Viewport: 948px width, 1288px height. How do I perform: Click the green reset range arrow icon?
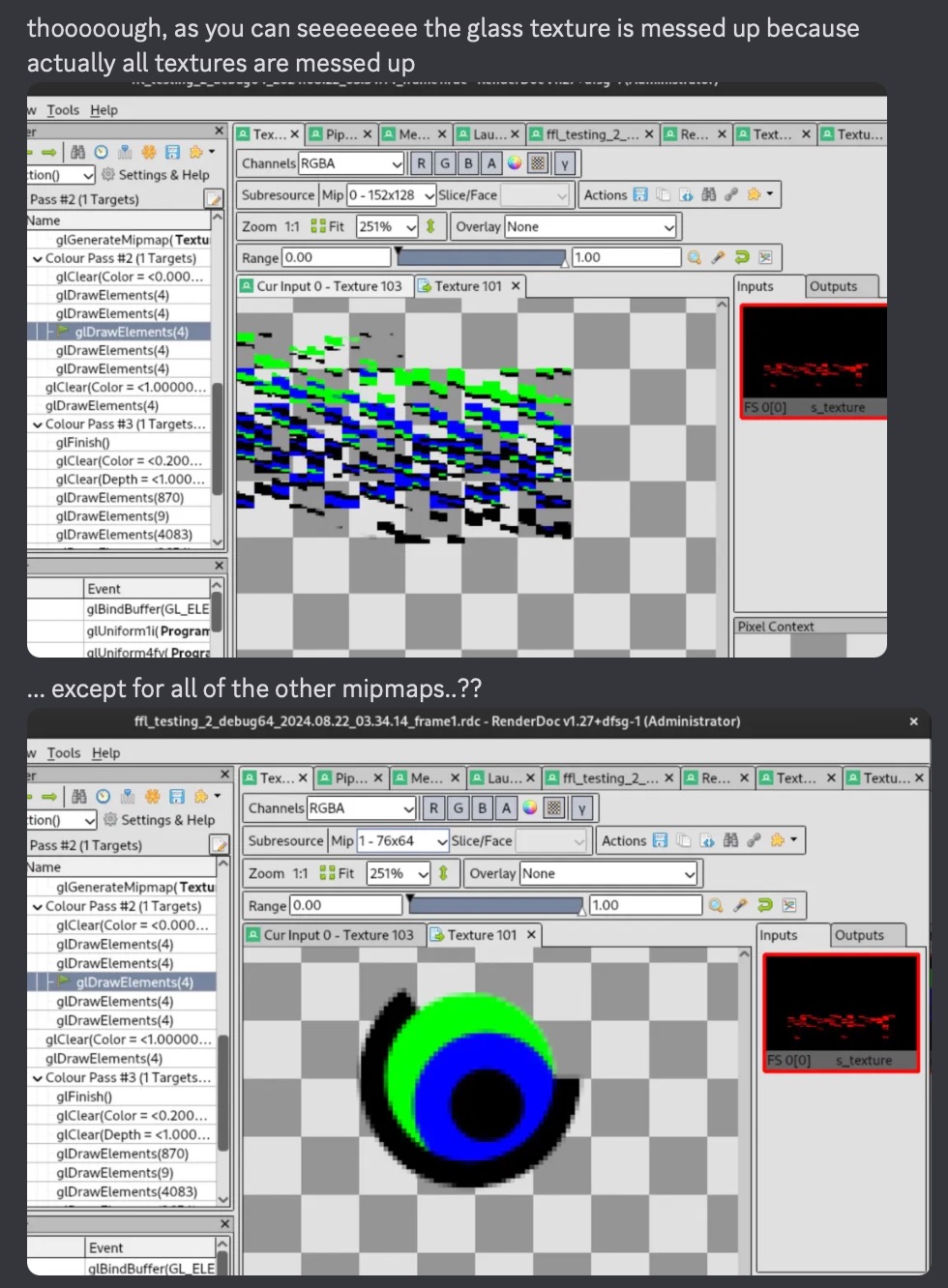pos(741,257)
